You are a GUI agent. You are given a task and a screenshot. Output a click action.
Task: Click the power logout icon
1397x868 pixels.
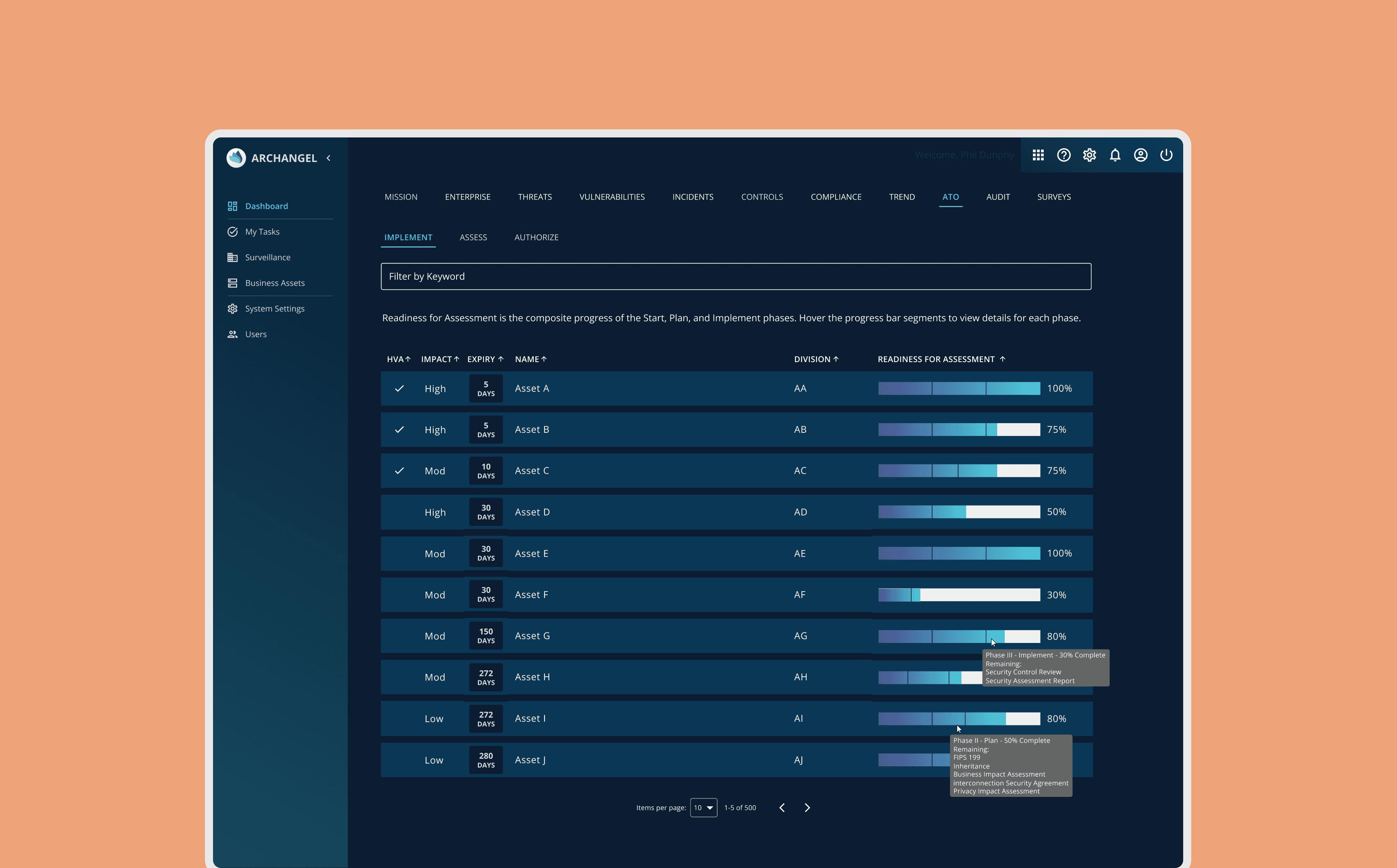pyautogui.click(x=1166, y=155)
